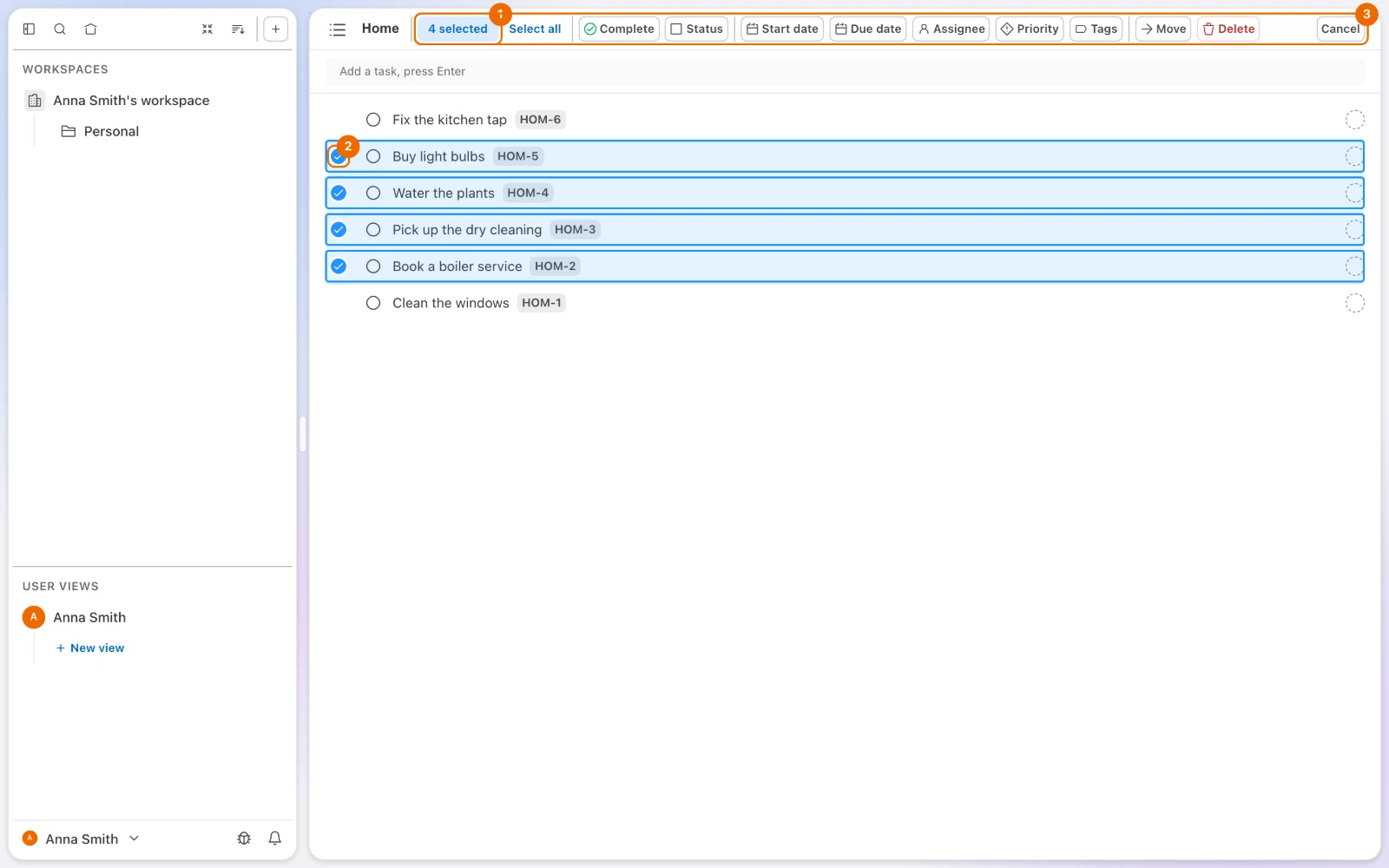Click the HOM-1 task ID tag
The height and width of the screenshot is (868, 1389).
[542, 303]
